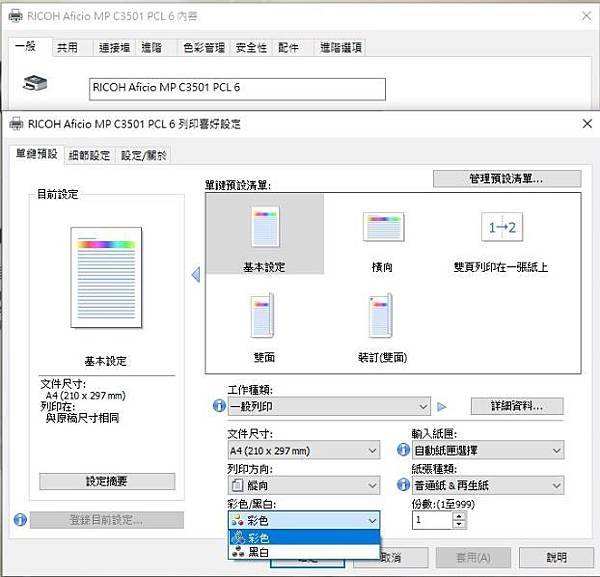Pick the 裝訂(雙面) booklet preset icon
The width and height of the screenshot is (600, 577).
381,315
